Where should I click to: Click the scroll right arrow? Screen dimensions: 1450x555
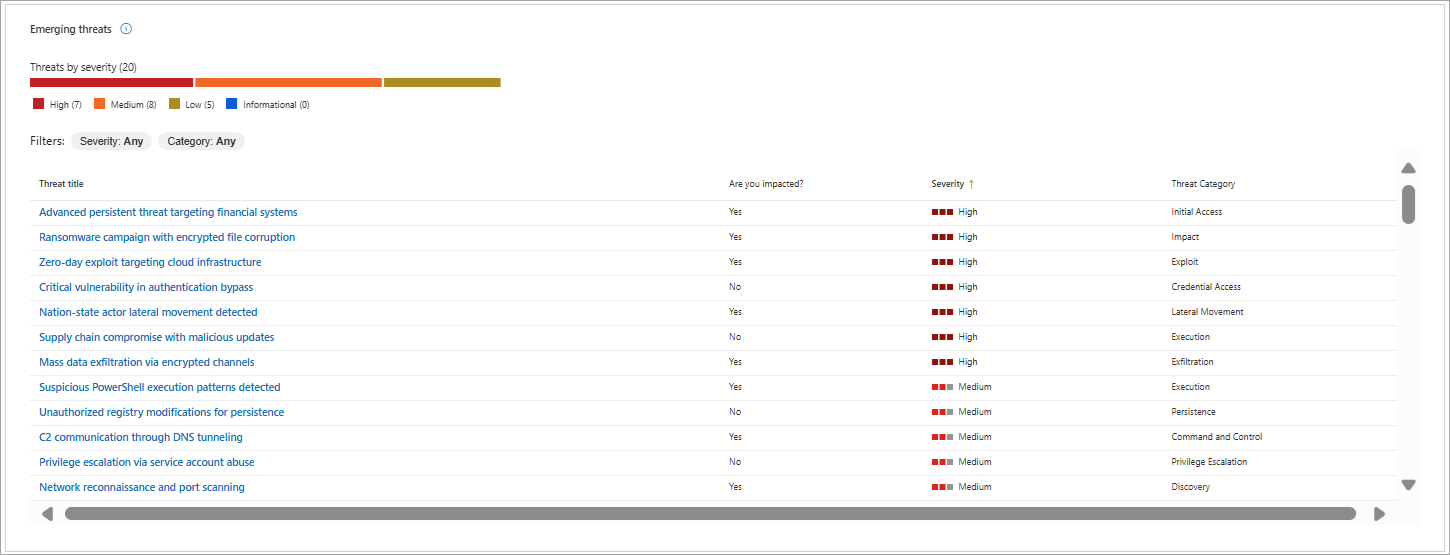[x=1379, y=514]
